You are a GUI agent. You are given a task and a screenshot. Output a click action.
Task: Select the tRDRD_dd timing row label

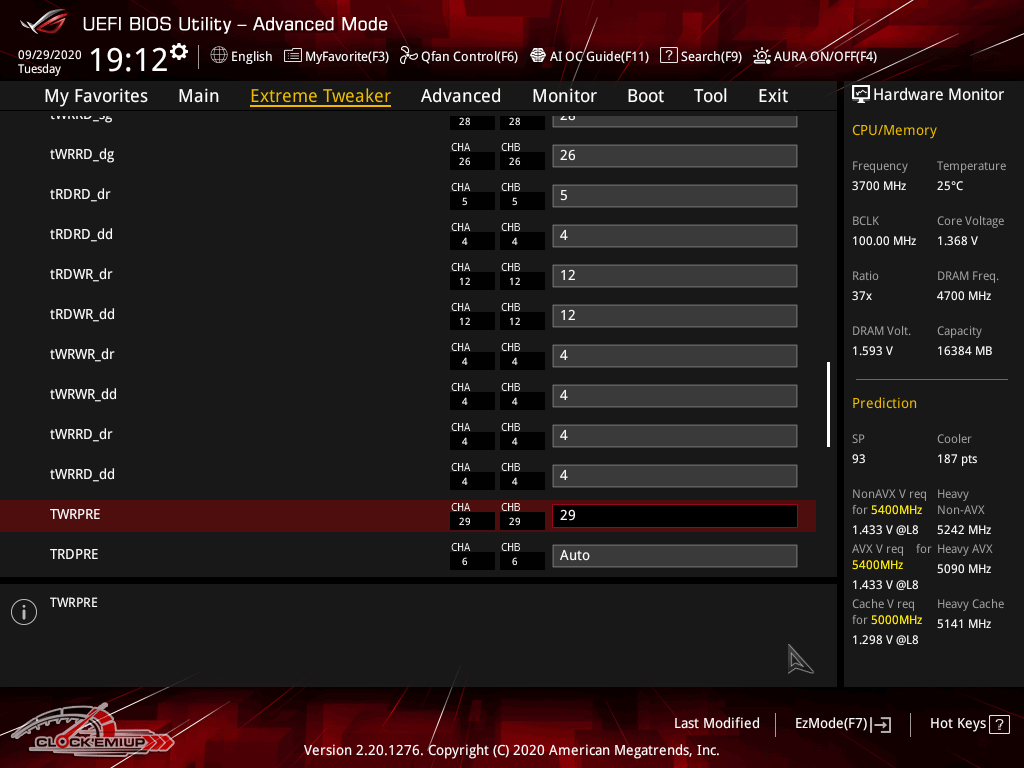(x=81, y=235)
